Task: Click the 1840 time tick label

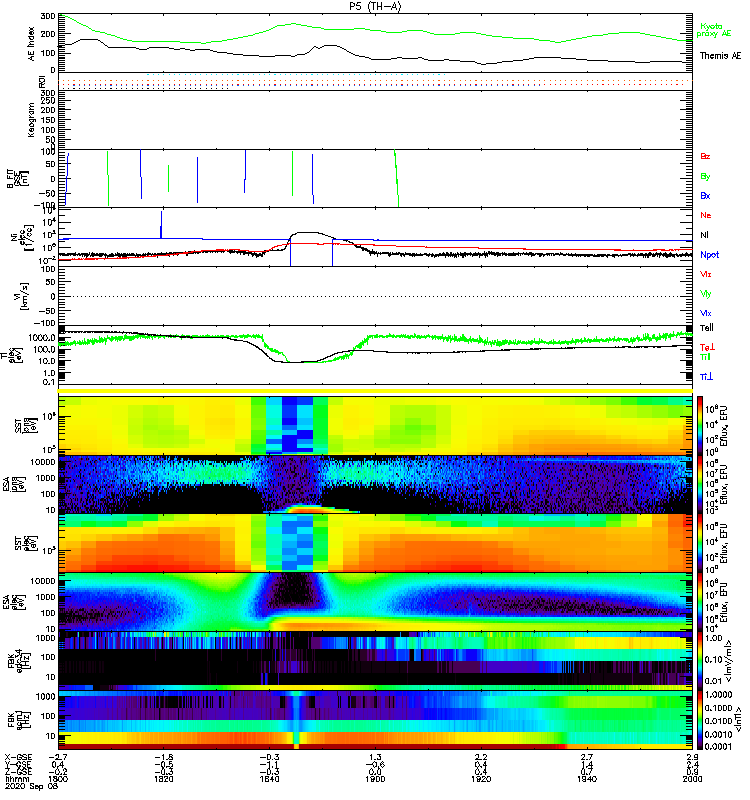Action: coord(269,779)
